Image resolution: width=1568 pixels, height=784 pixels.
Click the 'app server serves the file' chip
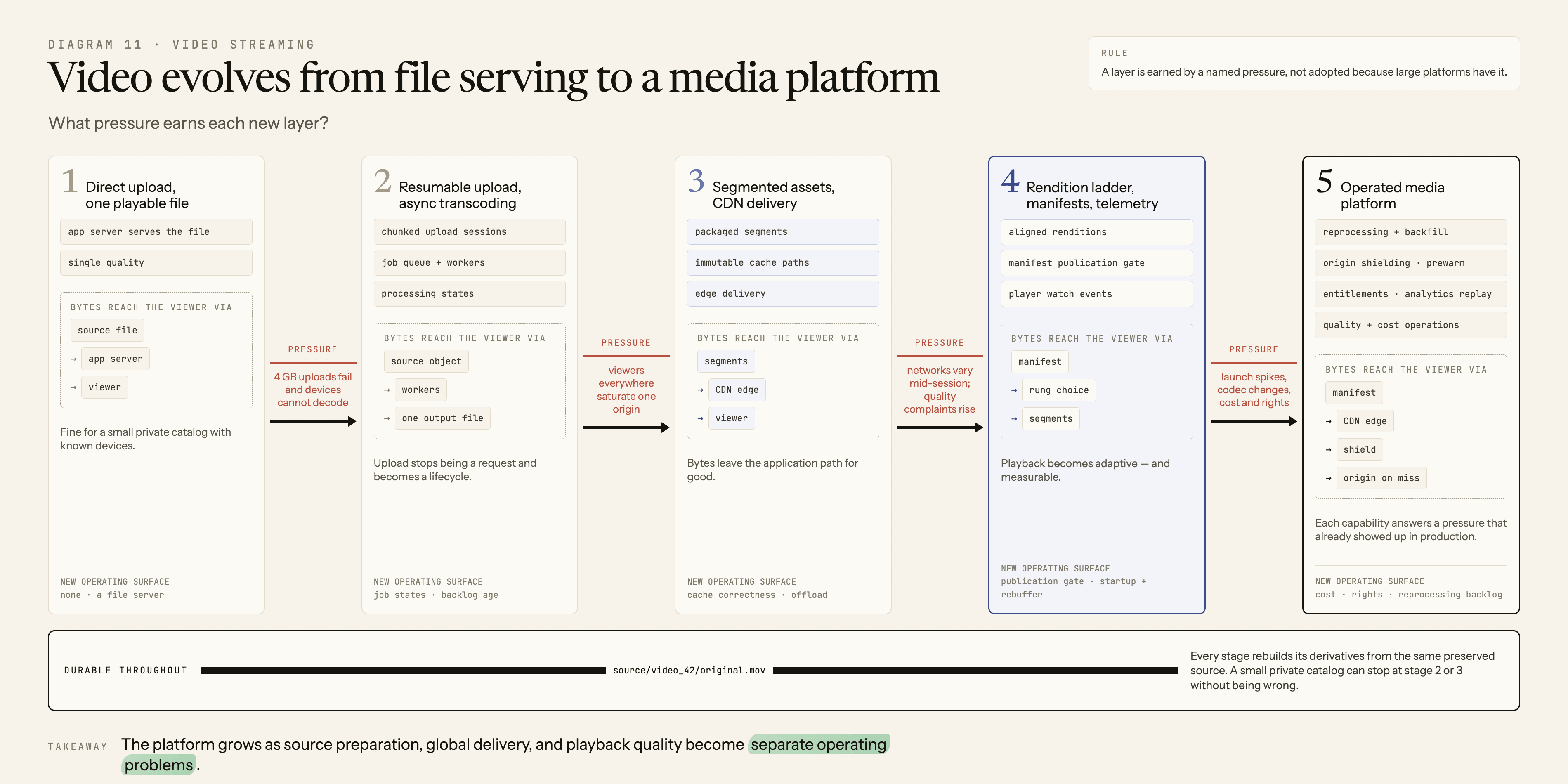[156, 232]
